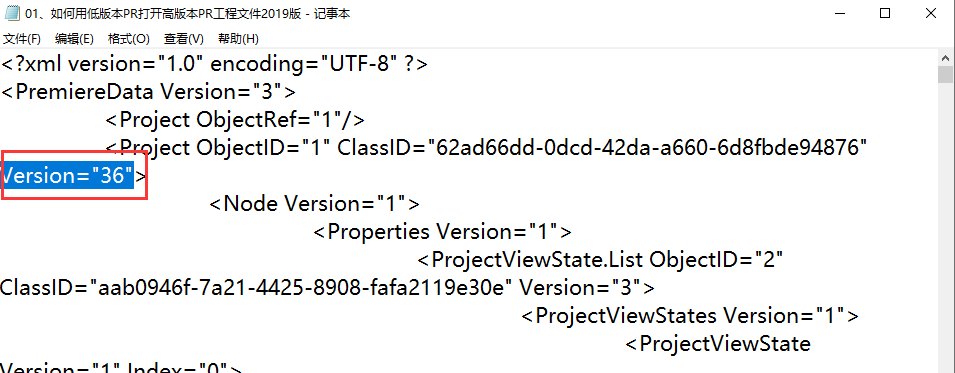Open the 文件(F) menu
The image size is (955, 373).
pyautogui.click(x=22, y=39)
